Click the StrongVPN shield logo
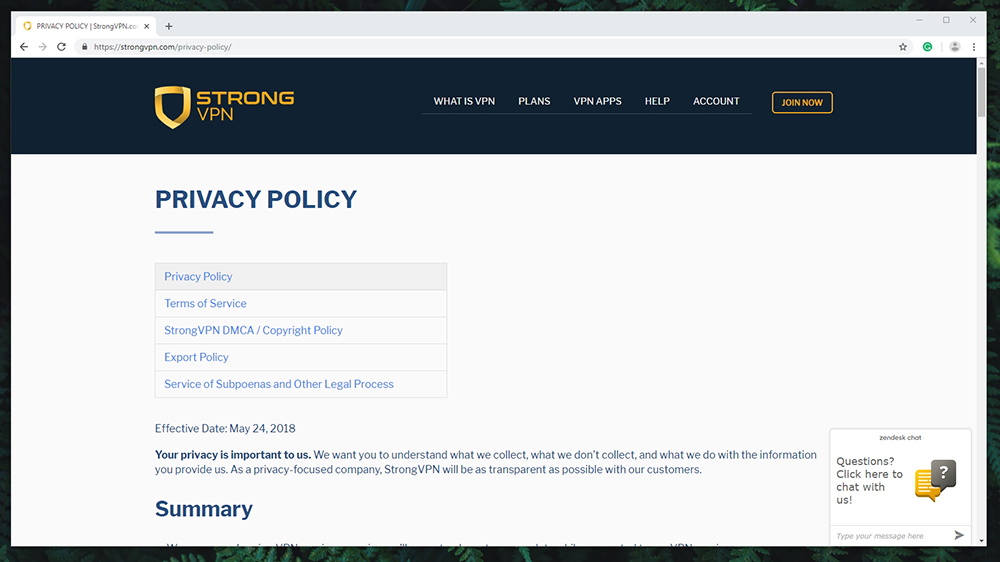 pos(172,107)
